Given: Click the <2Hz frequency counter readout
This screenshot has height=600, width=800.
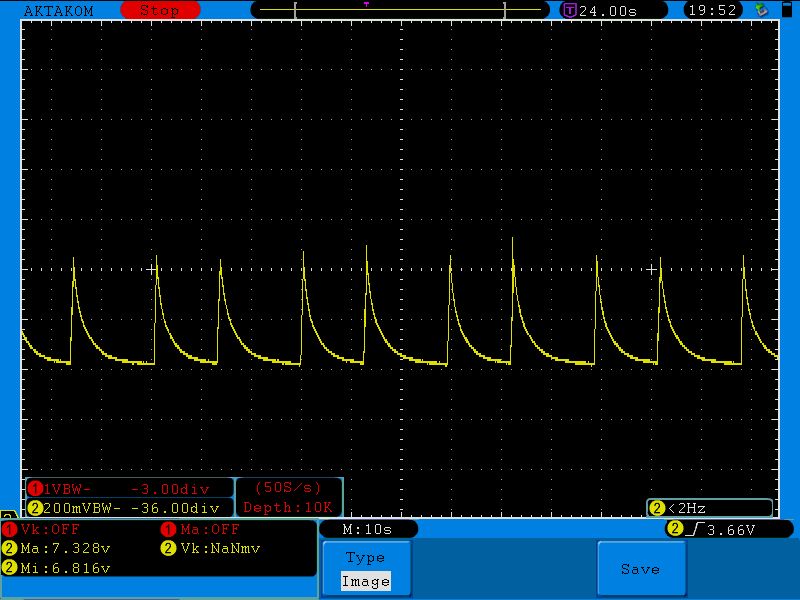Looking at the screenshot, I should 710,507.
